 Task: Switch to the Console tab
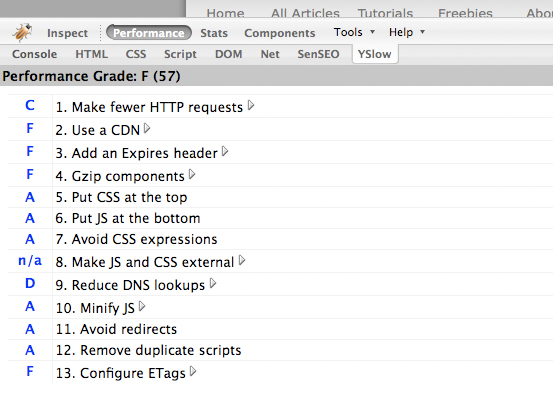[34, 54]
